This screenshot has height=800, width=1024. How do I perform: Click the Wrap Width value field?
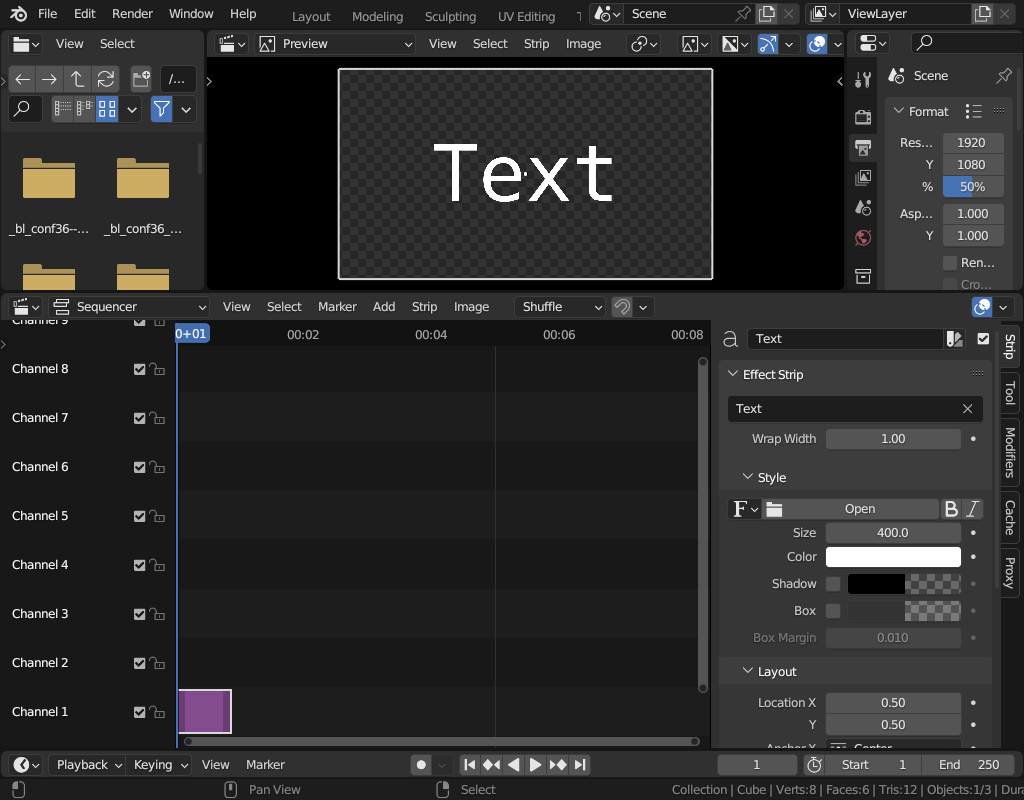click(x=893, y=439)
